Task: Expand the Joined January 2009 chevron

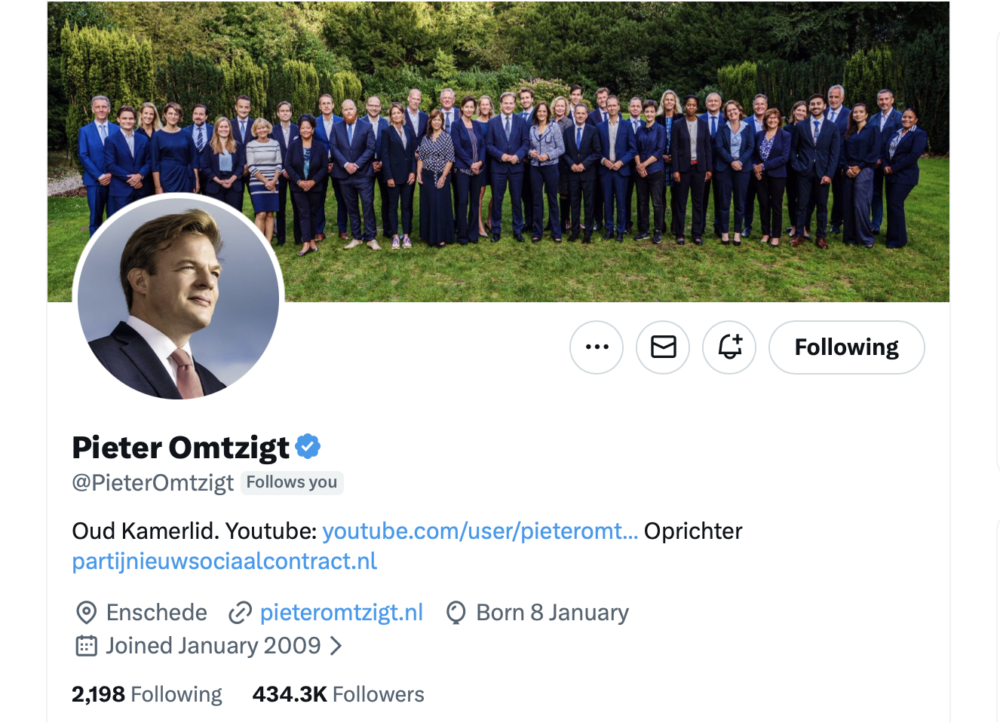Action: (x=336, y=646)
